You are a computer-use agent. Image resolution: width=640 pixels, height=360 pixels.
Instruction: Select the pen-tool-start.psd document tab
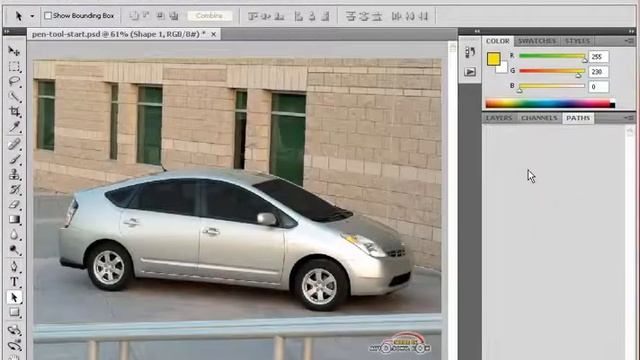coord(119,34)
